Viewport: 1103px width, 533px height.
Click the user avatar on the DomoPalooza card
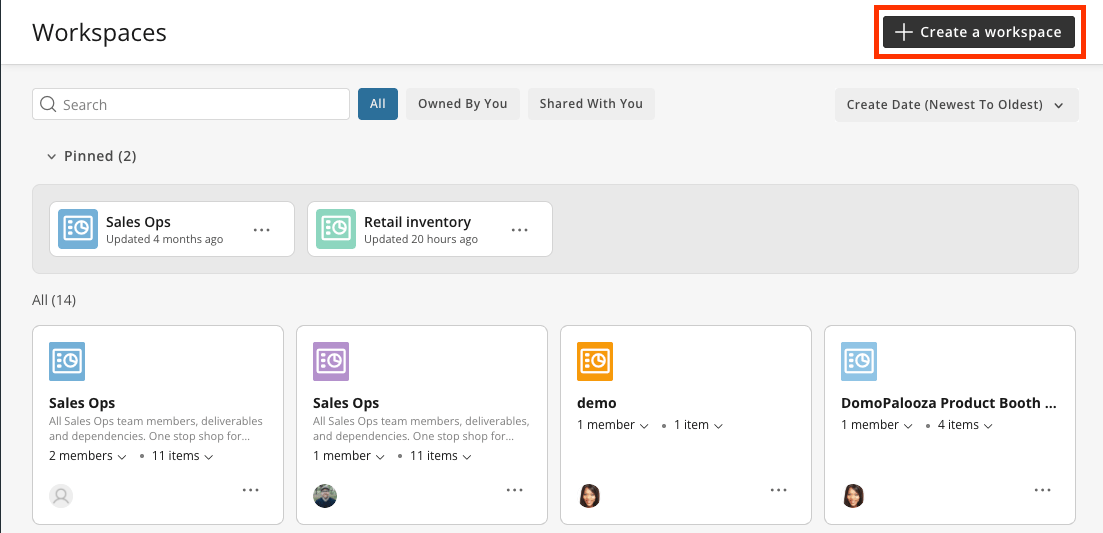point(853,496)
